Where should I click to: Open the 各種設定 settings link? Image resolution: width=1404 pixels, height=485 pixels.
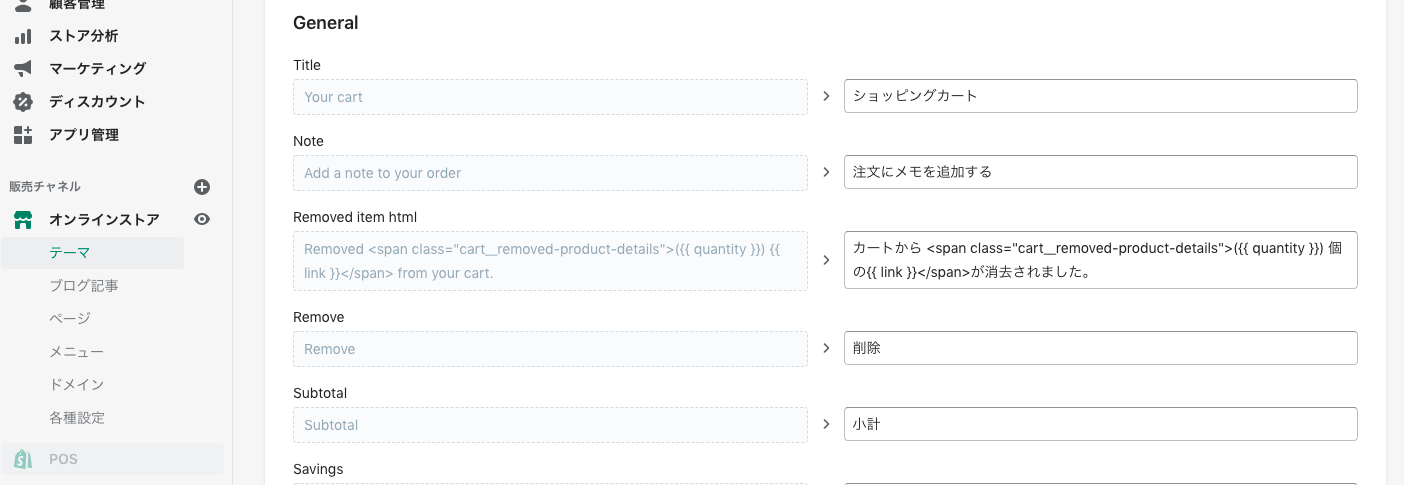click(x=77, y=418)
